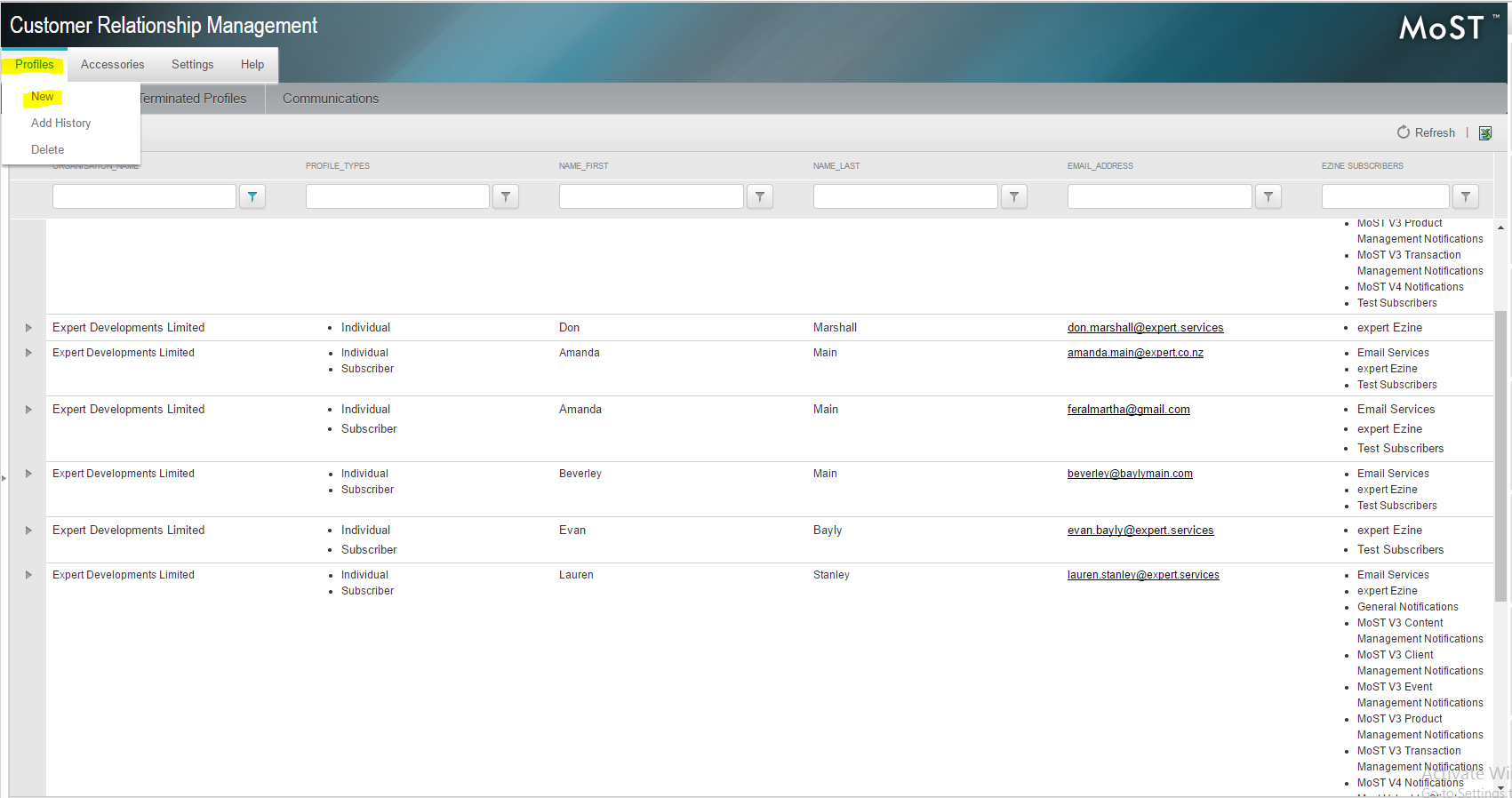Expand the Don Marshall row
Image resolution: width=1512 pixels, height=798 pixels.
(28, 328)
